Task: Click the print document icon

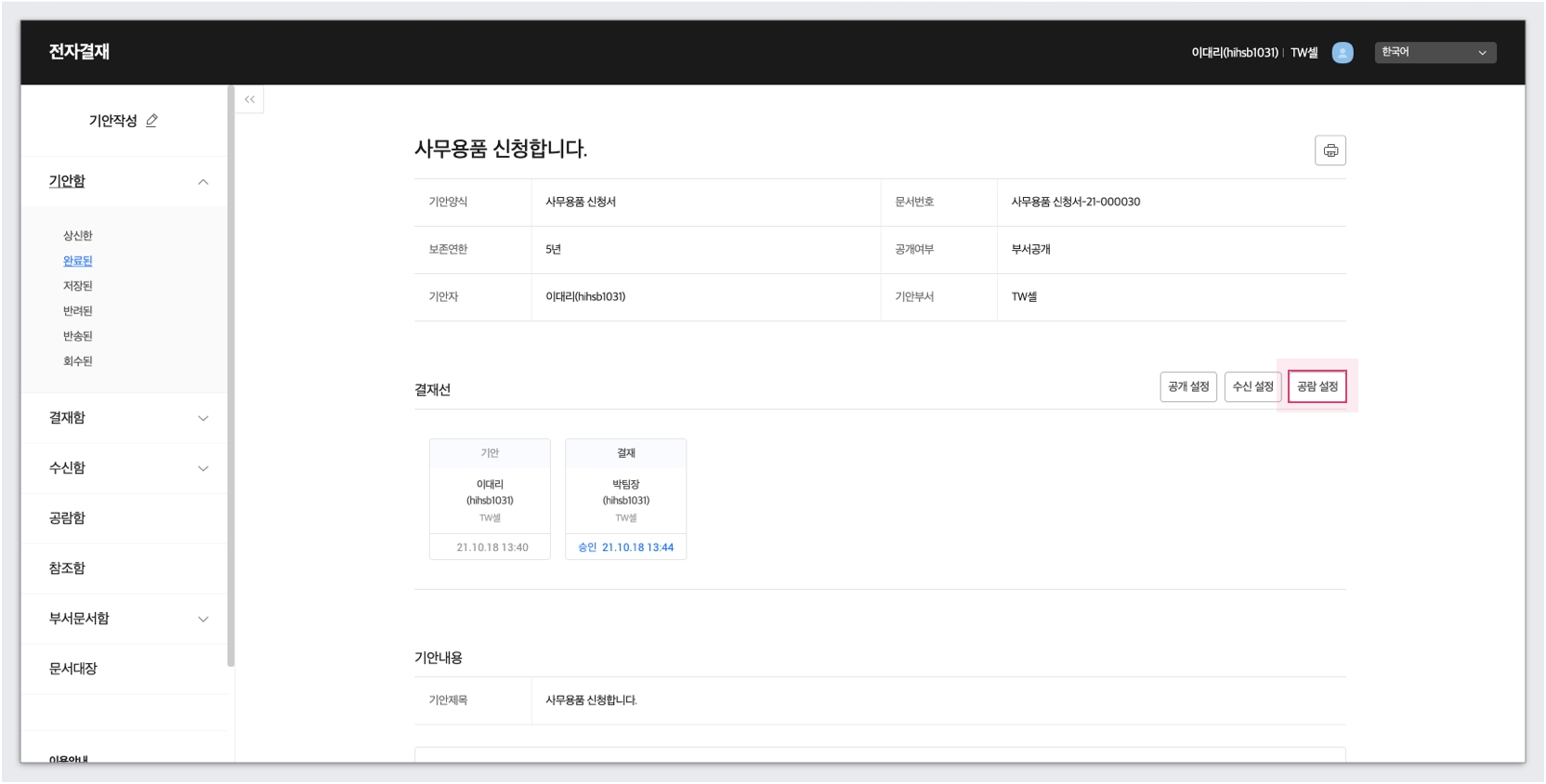Action: point(1330,150)
